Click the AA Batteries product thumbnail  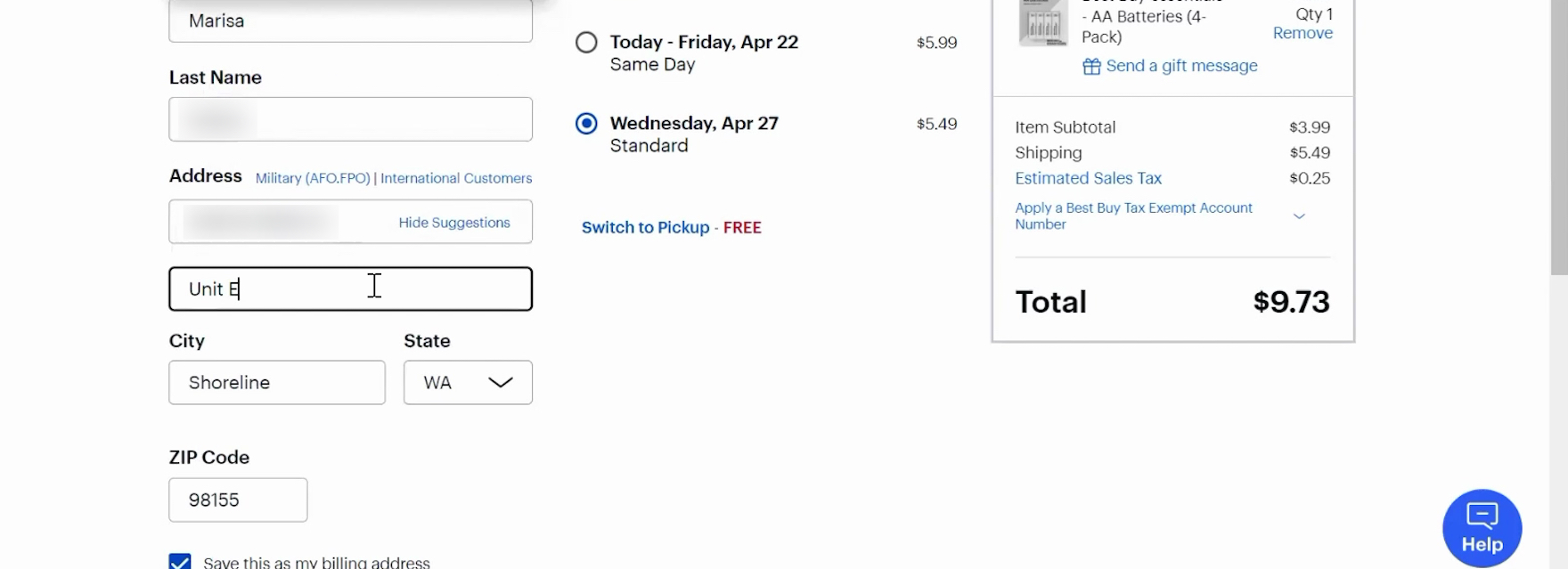click(1042, 22)
